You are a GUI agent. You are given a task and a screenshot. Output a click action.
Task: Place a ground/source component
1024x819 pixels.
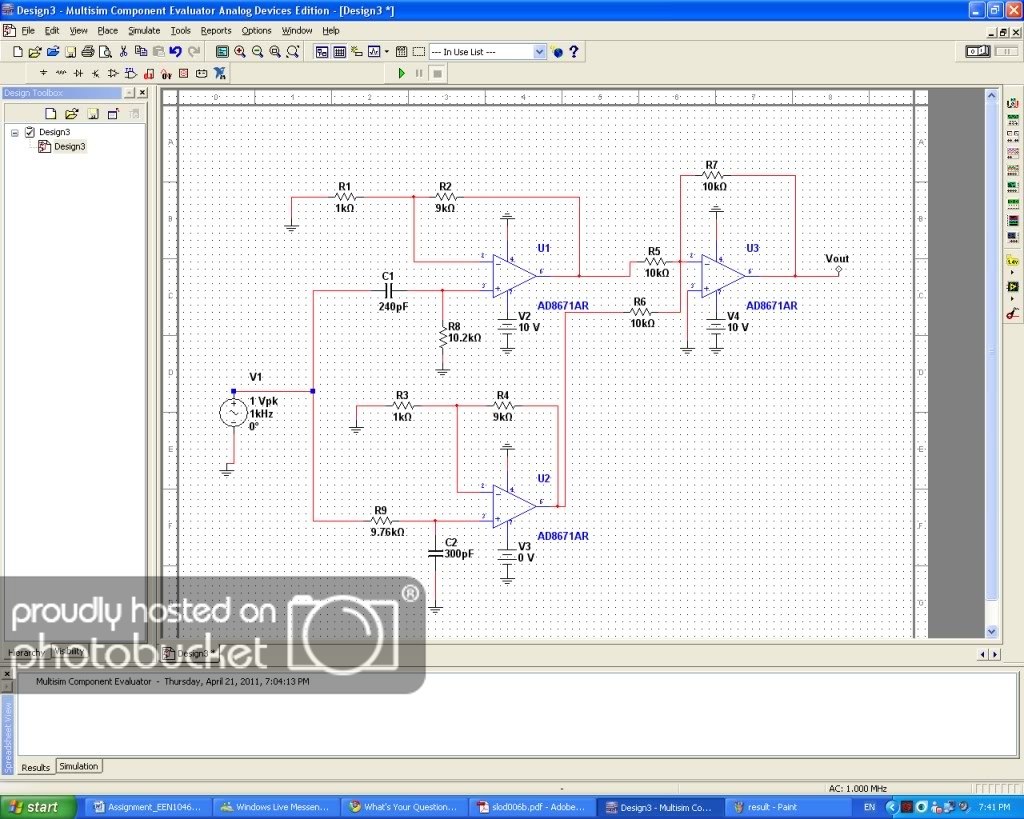(44, 73)
